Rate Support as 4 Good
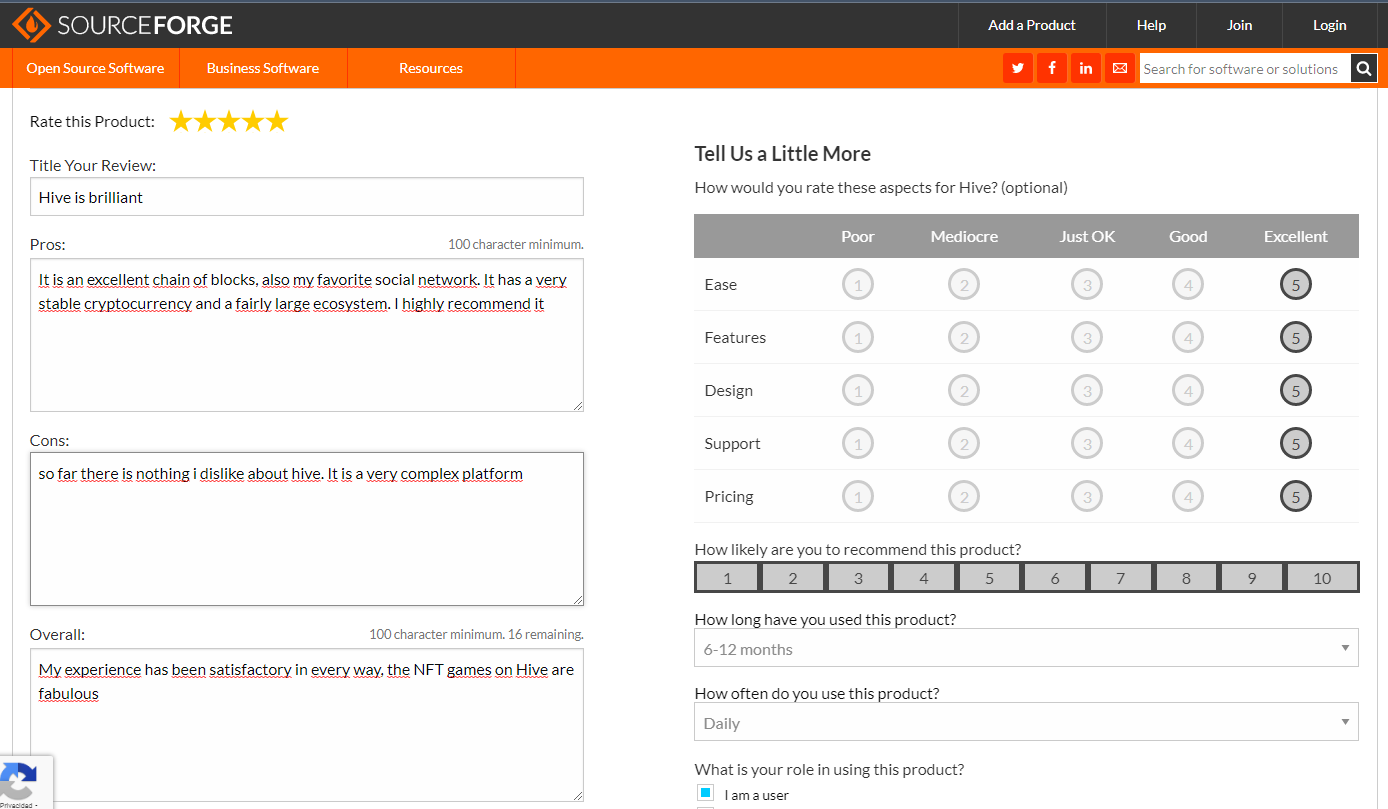Viewport: 1388px width, 809px height. 1188,444
